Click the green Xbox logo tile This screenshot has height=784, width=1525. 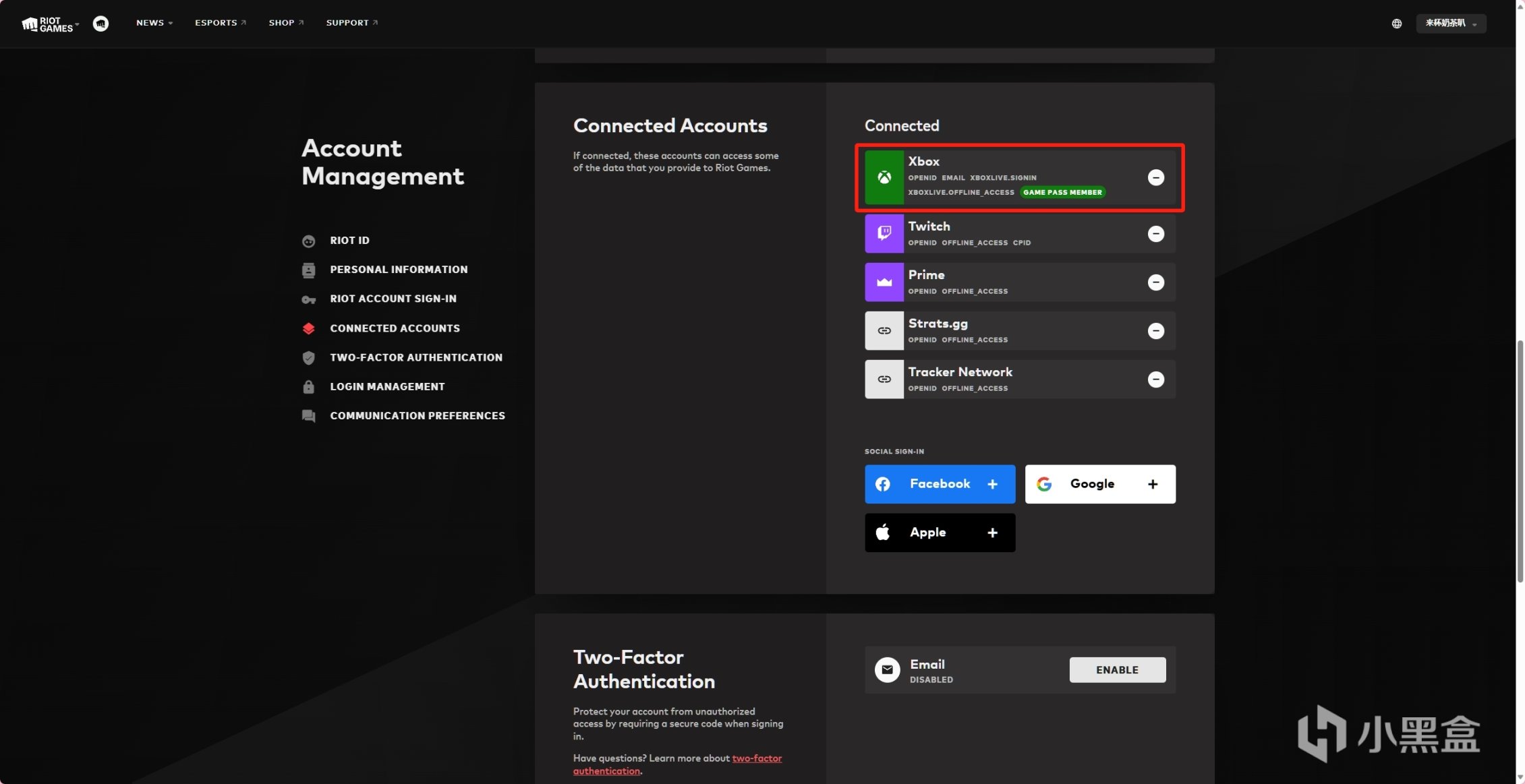pyautogui.click(x=884, y=177)
